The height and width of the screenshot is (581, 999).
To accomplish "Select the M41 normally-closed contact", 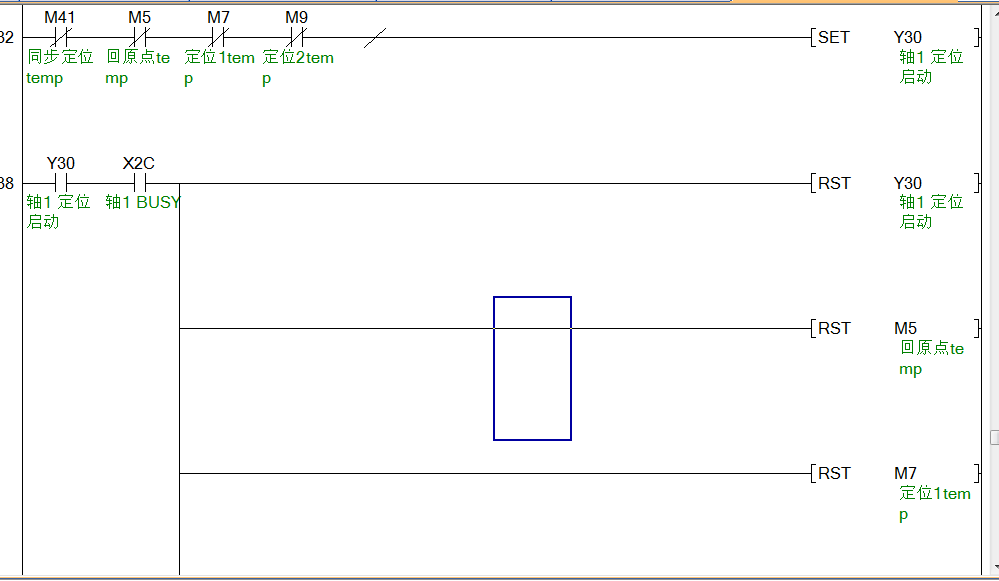I will coord(60,38).
